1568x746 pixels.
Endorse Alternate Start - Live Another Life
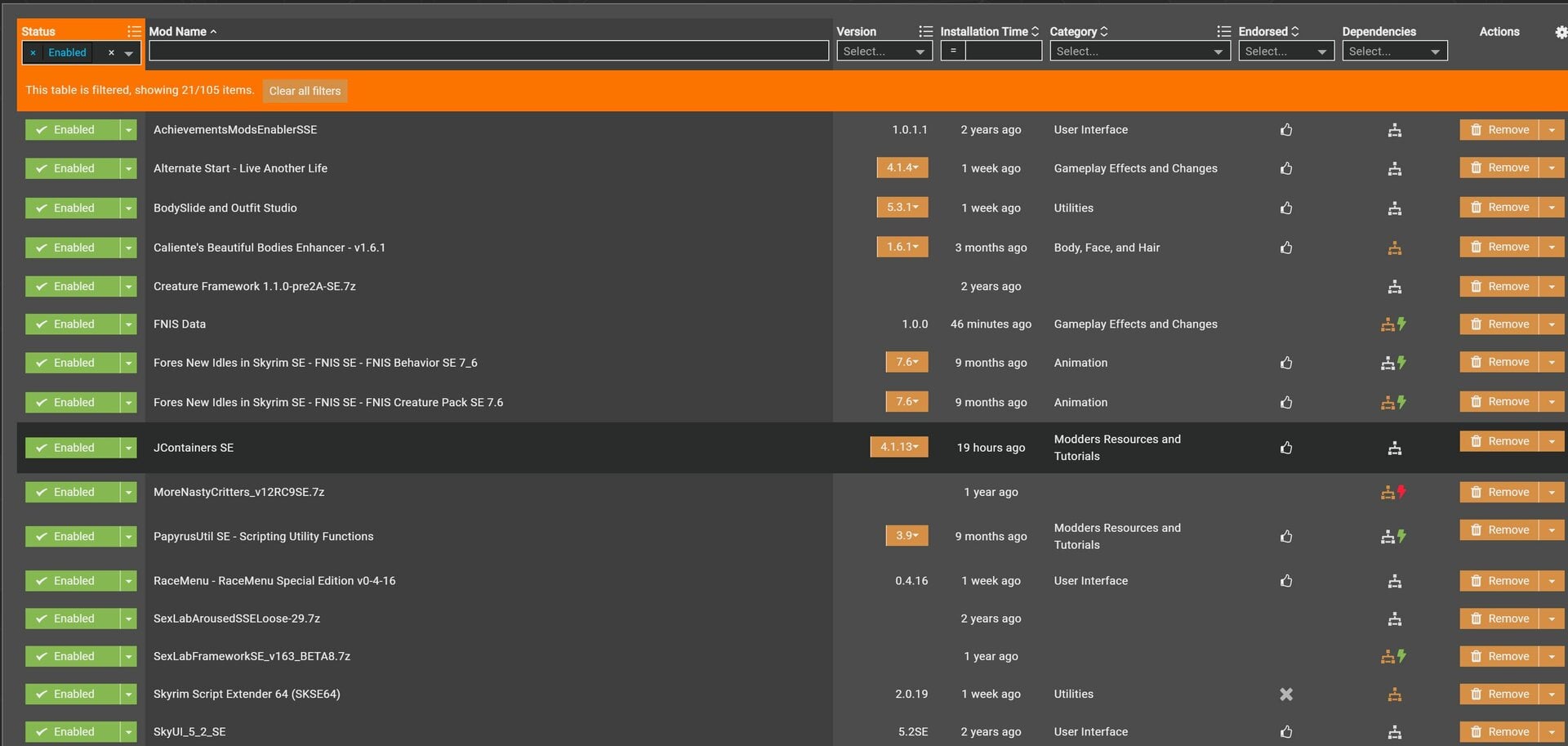coord(1286,168)
